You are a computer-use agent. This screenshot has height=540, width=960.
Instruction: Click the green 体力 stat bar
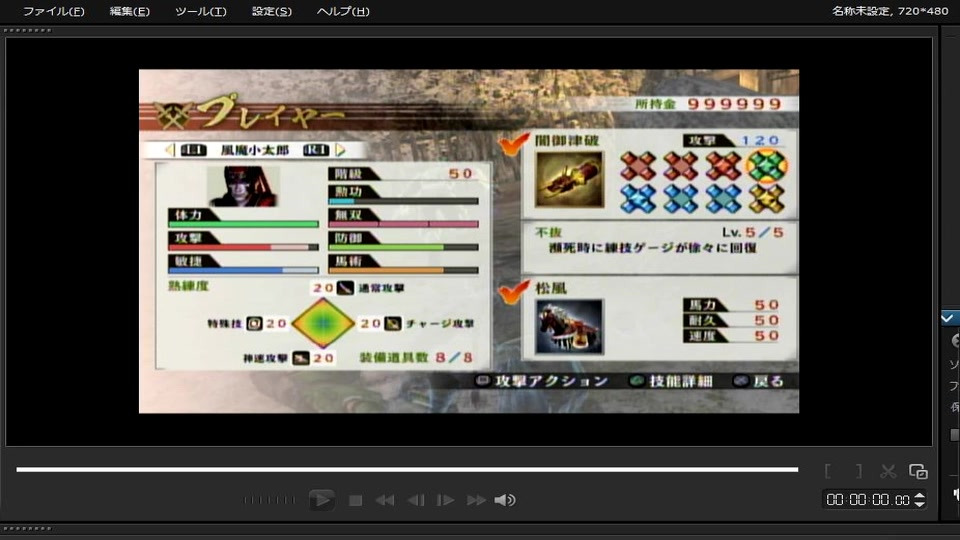point(244,224)
